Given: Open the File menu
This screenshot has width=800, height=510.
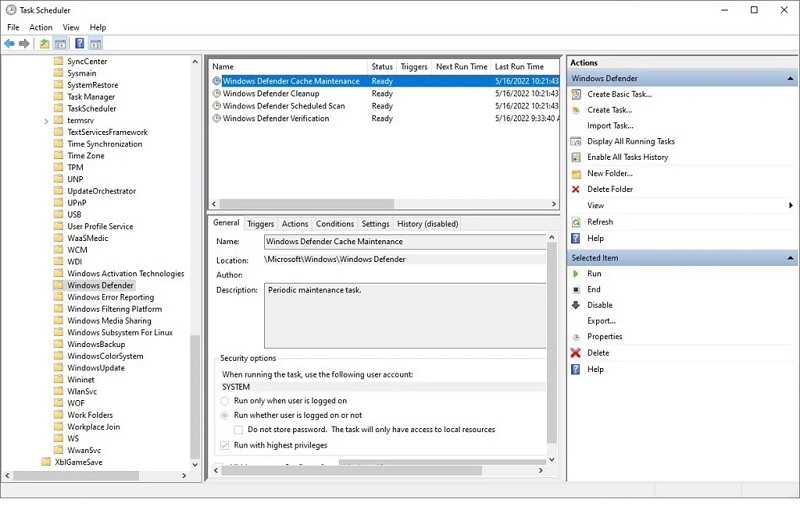Looking at the screenshot, I should pos(13,28).
